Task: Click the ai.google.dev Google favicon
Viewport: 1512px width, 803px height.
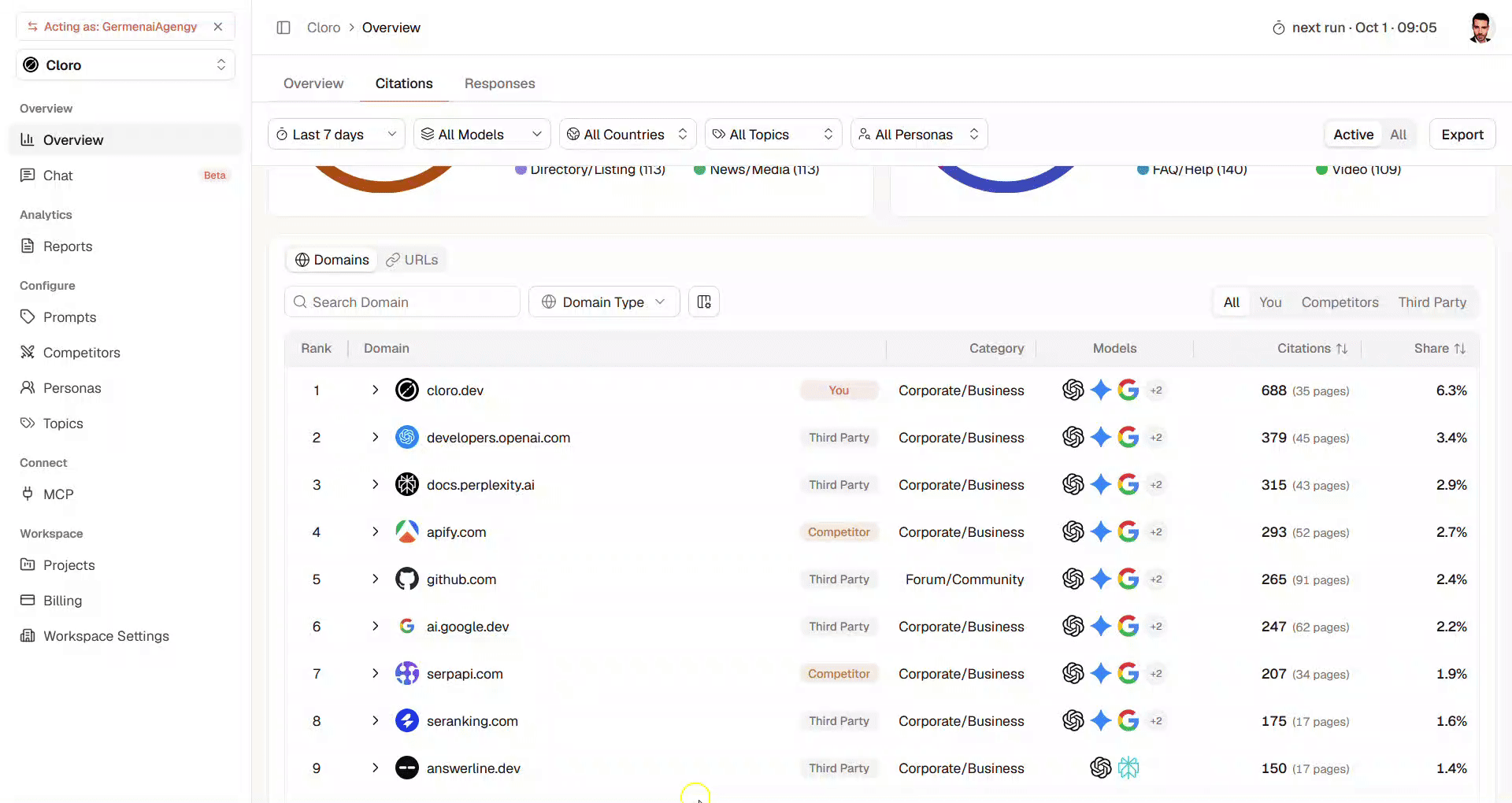Action: (x=407, y=626)
